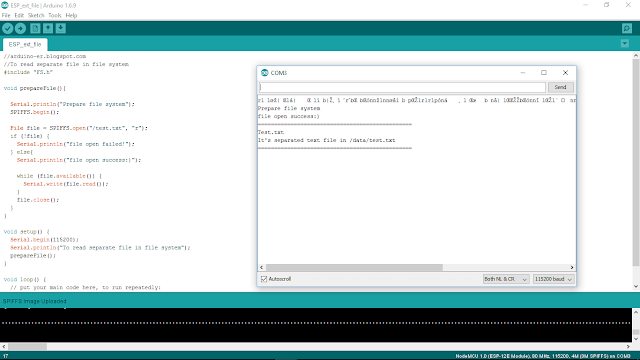640x360 pixels.
Task: Click the 'file.close();' code line
Action: click(x=38, y=200)
